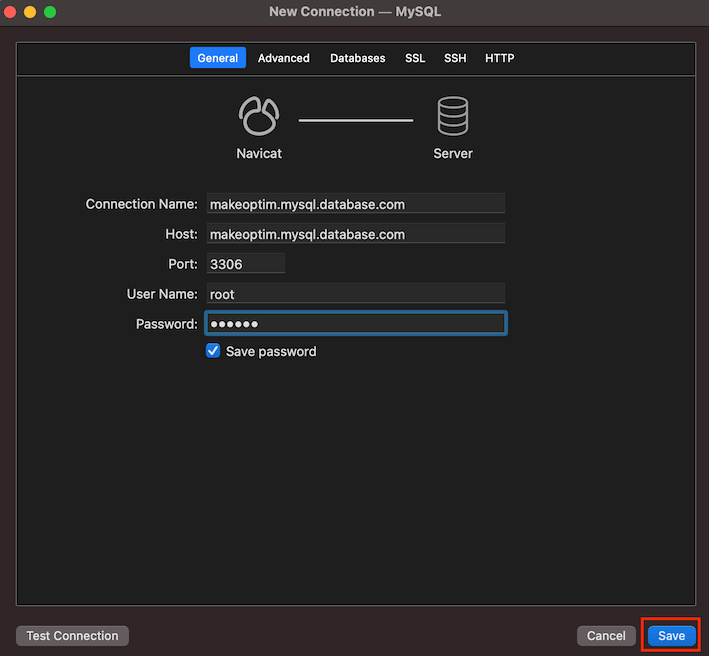Screen dimensions: 709x656
Task: Save the new MySQL connection
Action: (671, 636)
